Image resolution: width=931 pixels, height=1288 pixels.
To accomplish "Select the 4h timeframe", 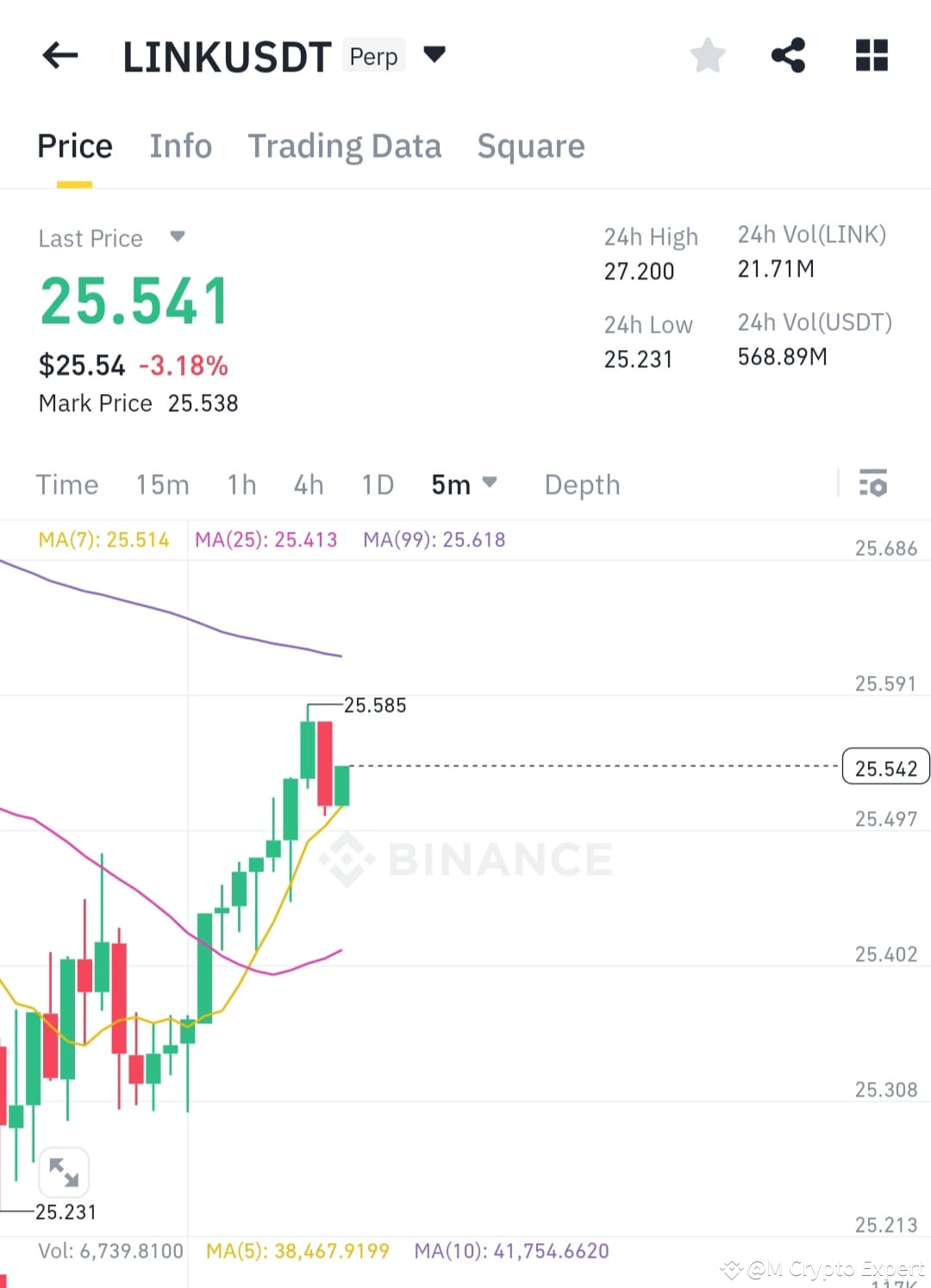I will (x=308, y=485).
